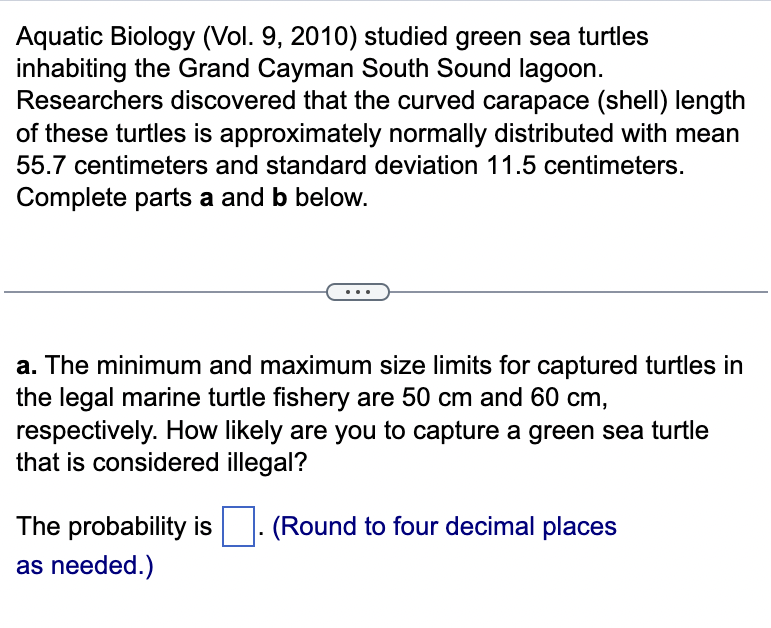Viewport: 771px width, 628px height.
Task: Click the 'Grand Cayman South Sound lagoon' text
Action: tap(390, 69)
